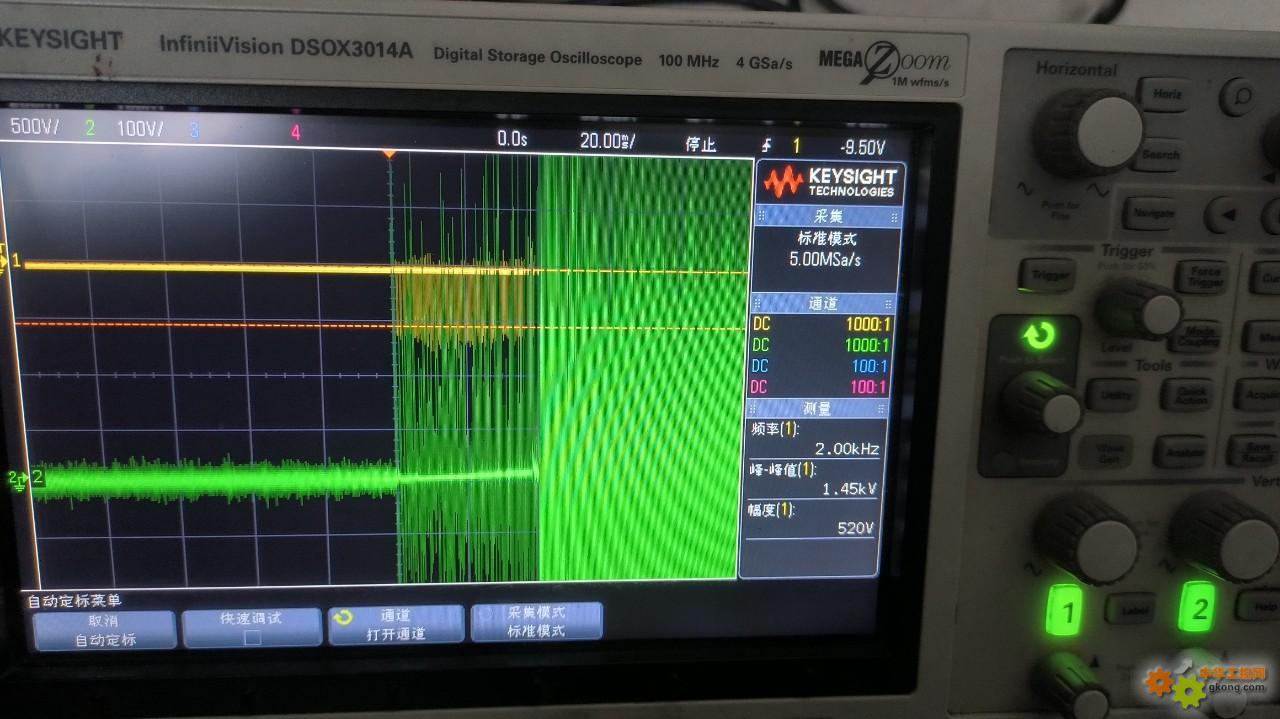The image size is (1280, 719).
Task: Click the 2.00kHz frequency measurement
Action: coord(847,449)
